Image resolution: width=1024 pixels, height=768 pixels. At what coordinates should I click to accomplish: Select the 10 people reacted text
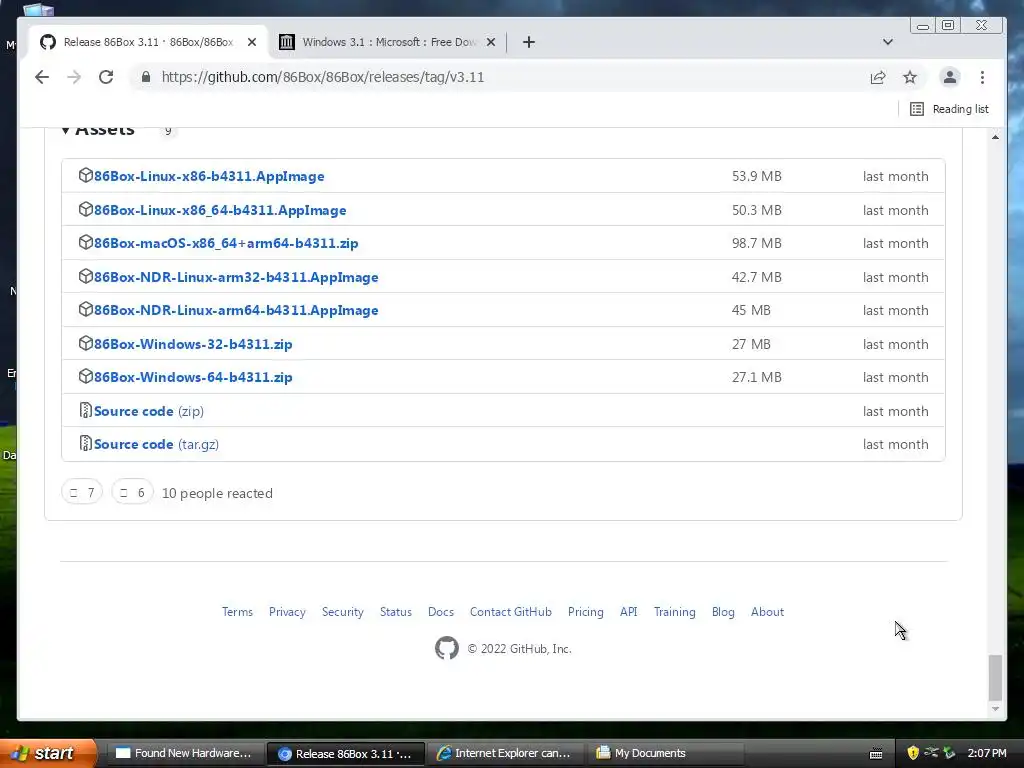(x=217, y=493)
